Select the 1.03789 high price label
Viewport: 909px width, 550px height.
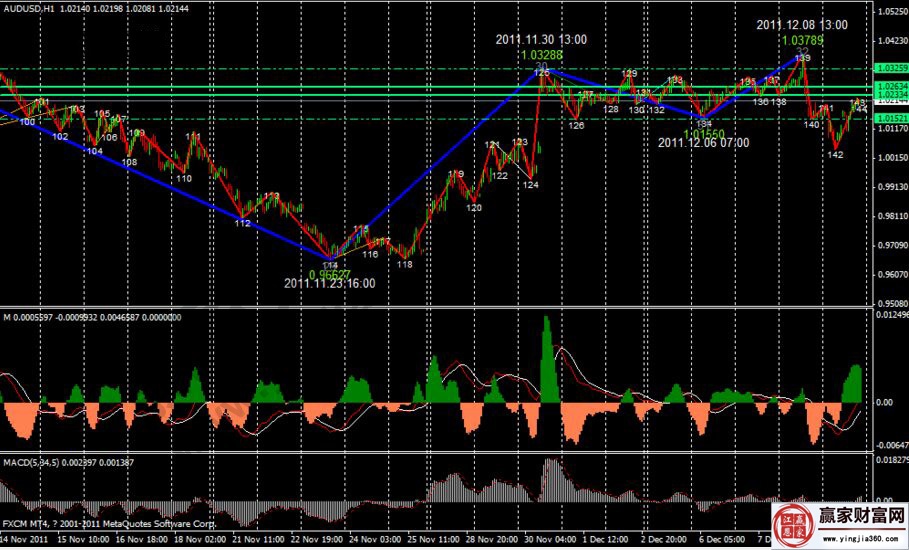tap(802, 40)
